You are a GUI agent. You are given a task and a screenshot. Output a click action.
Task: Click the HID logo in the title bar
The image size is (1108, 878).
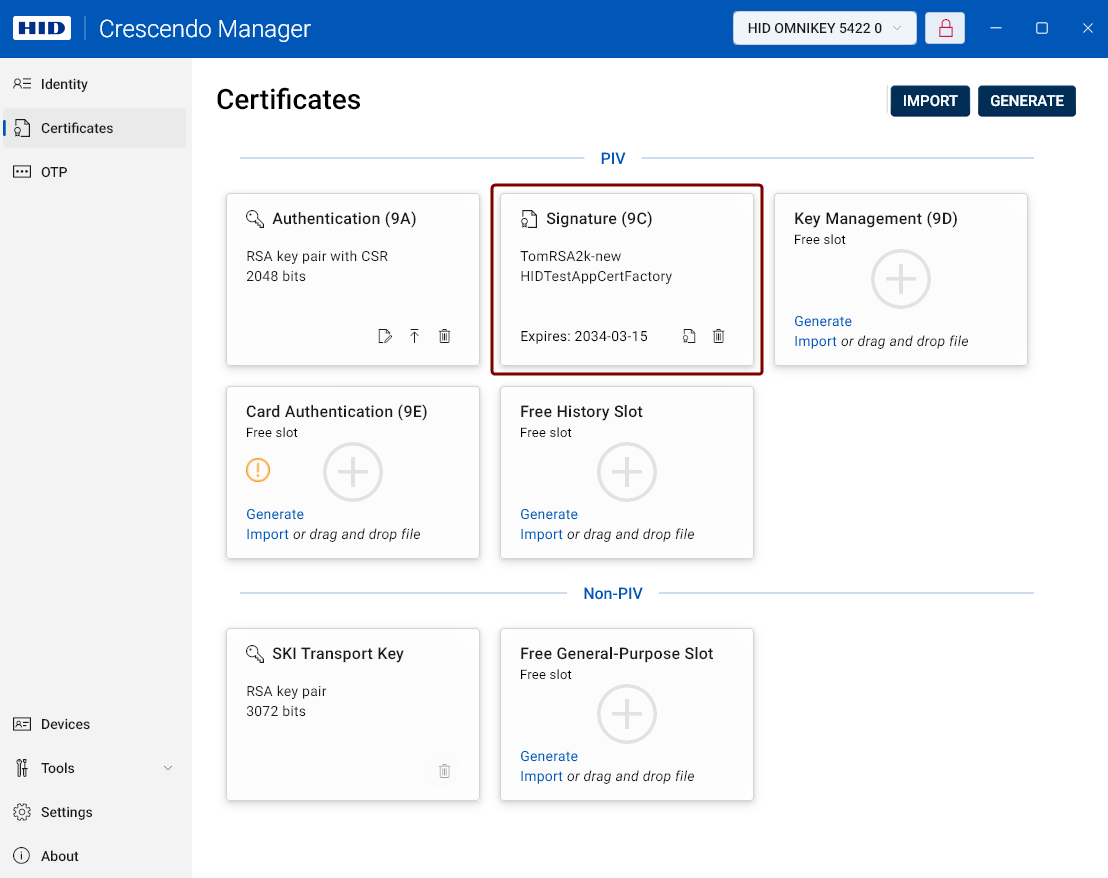pos(42,28)
